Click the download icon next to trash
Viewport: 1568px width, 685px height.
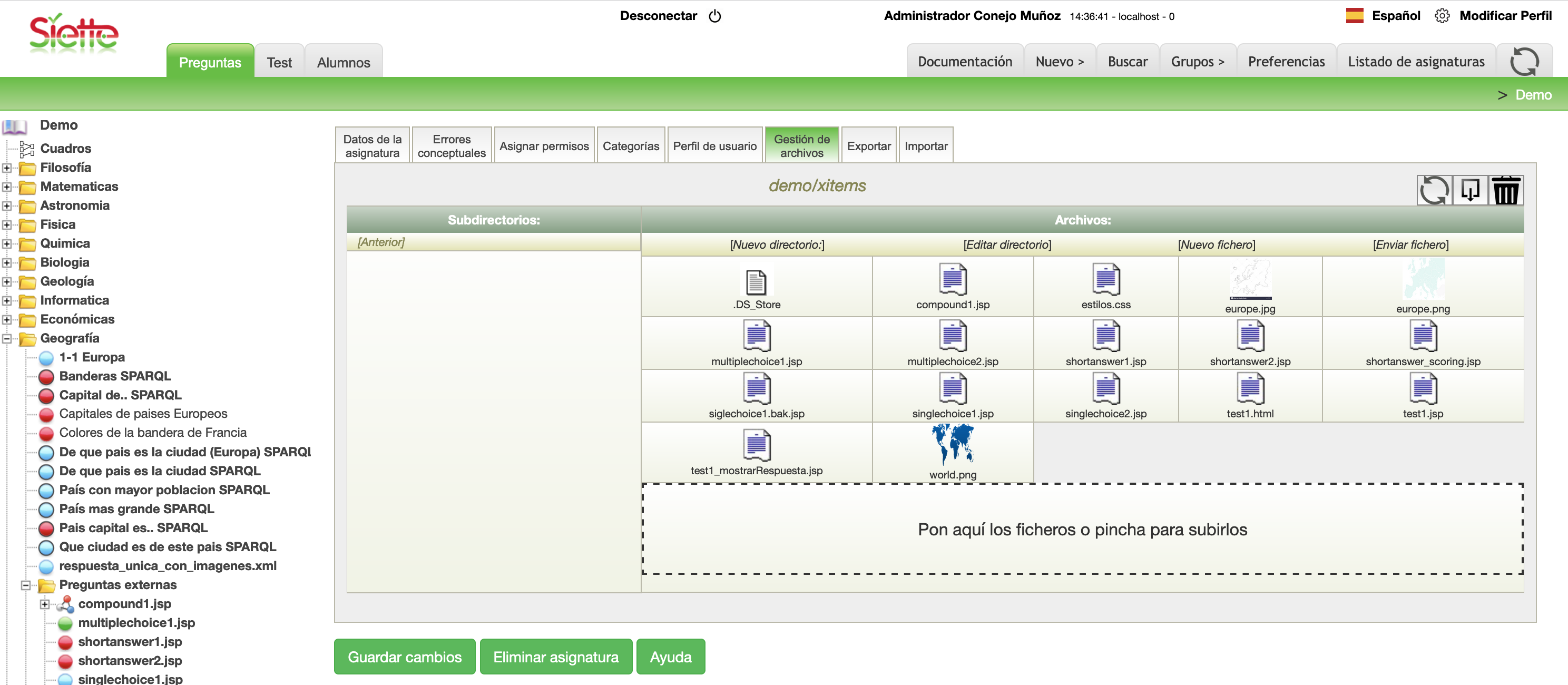(1470, 191)
